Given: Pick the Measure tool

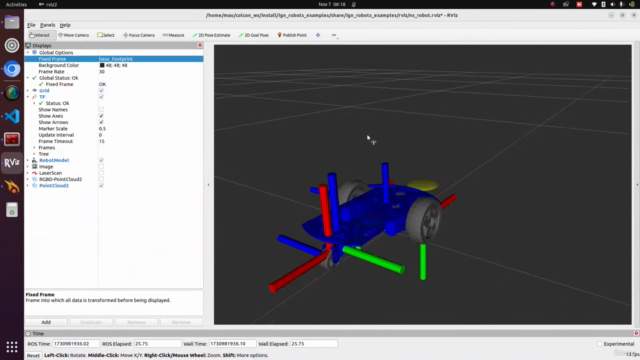Looking at the screenshot, I should [x=173, y=35].
